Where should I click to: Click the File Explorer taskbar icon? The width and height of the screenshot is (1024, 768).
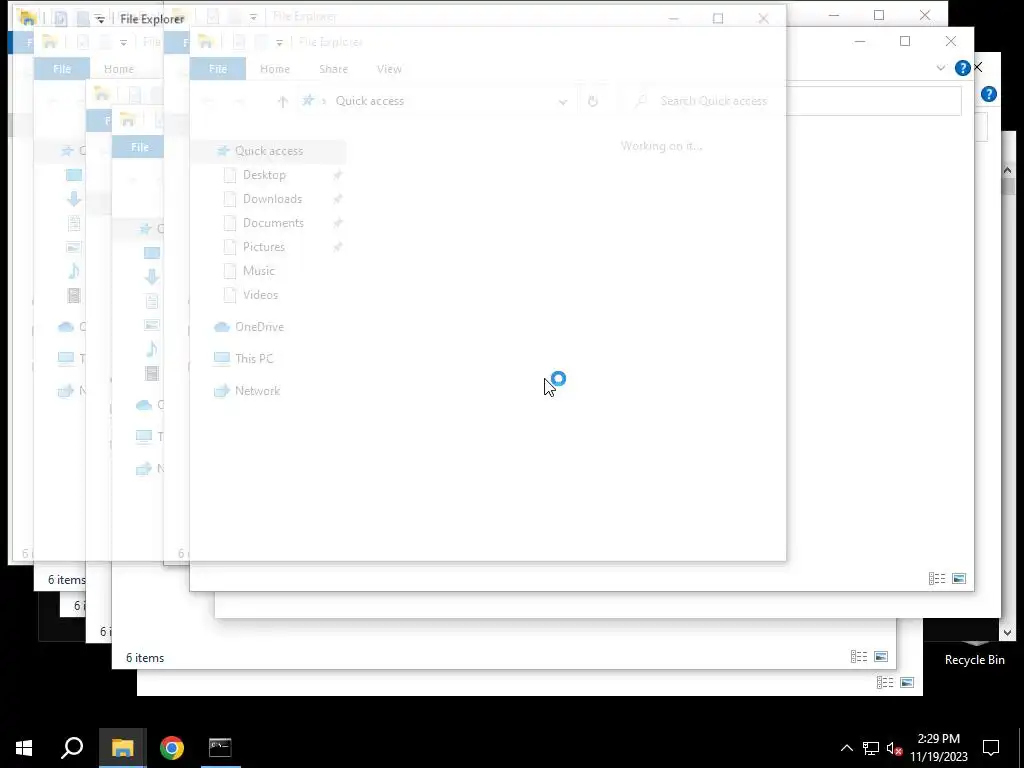pyautogui.click(x=122, y=748)
